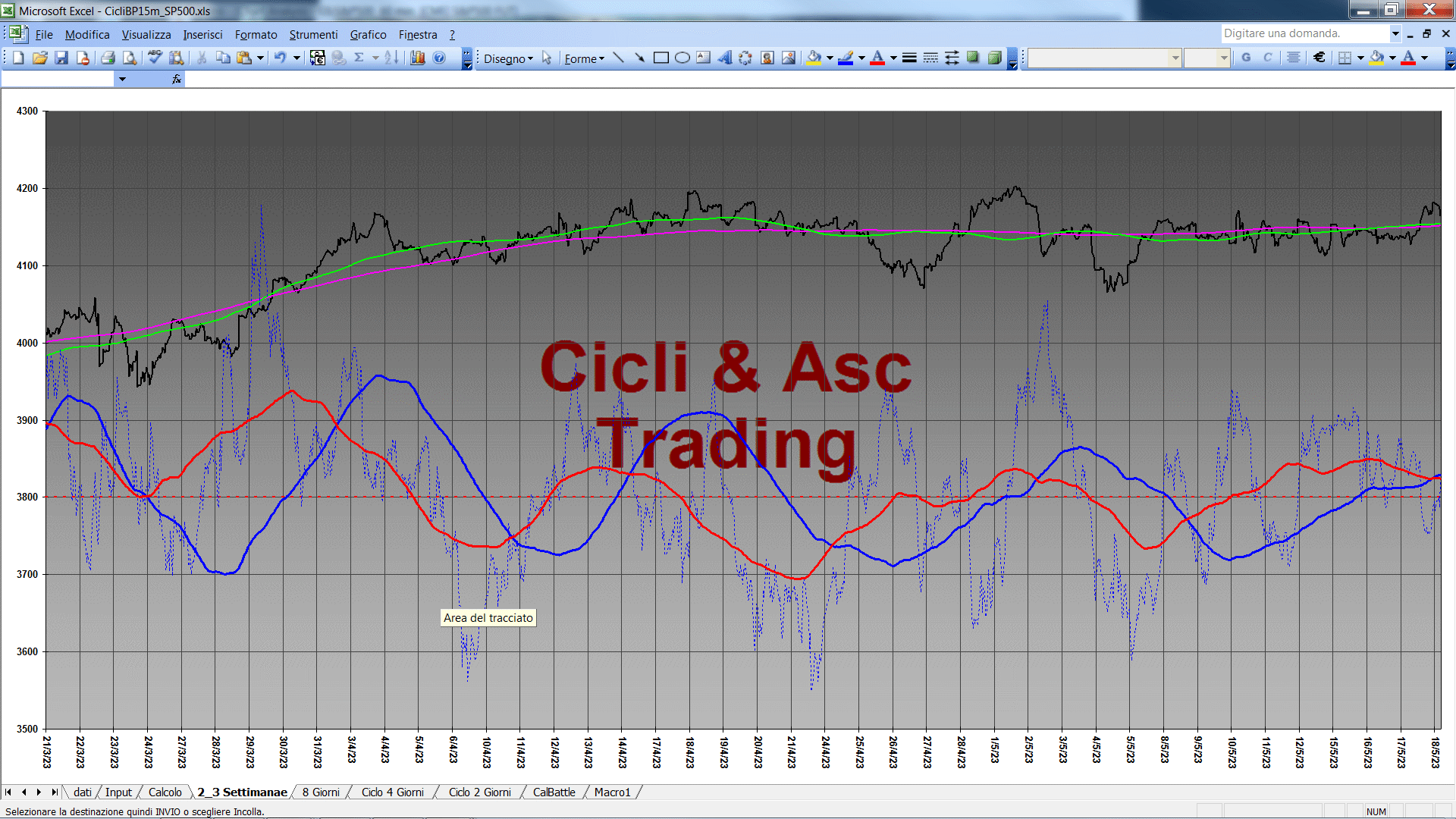Open the Strumenti menu
This screenshot has height=819, width=1456.
[x=313, y=35]
